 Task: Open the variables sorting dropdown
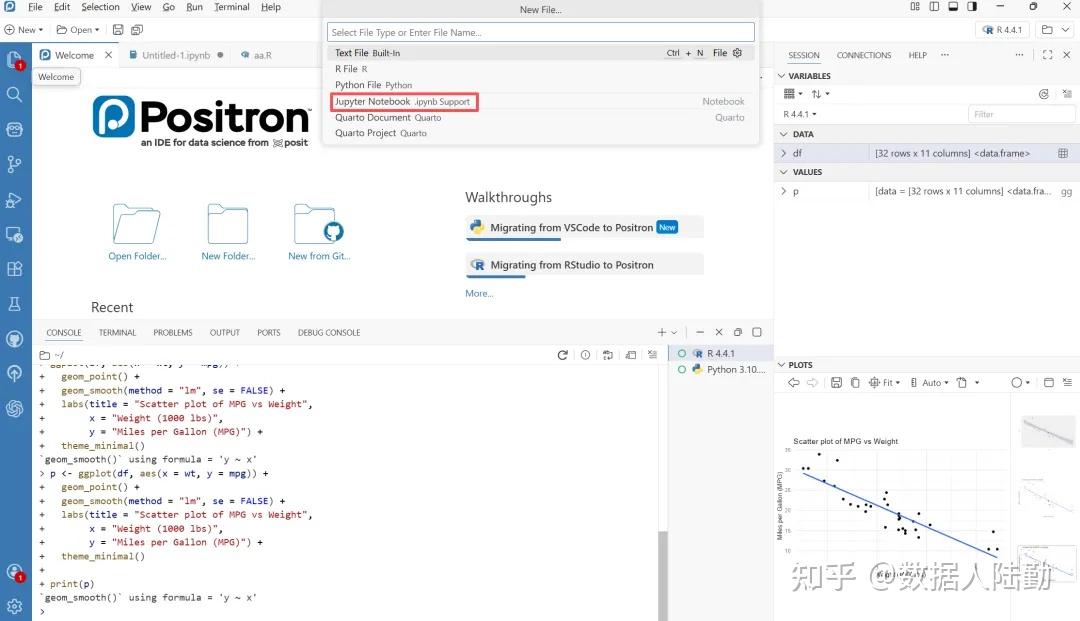tap(820, 94)
